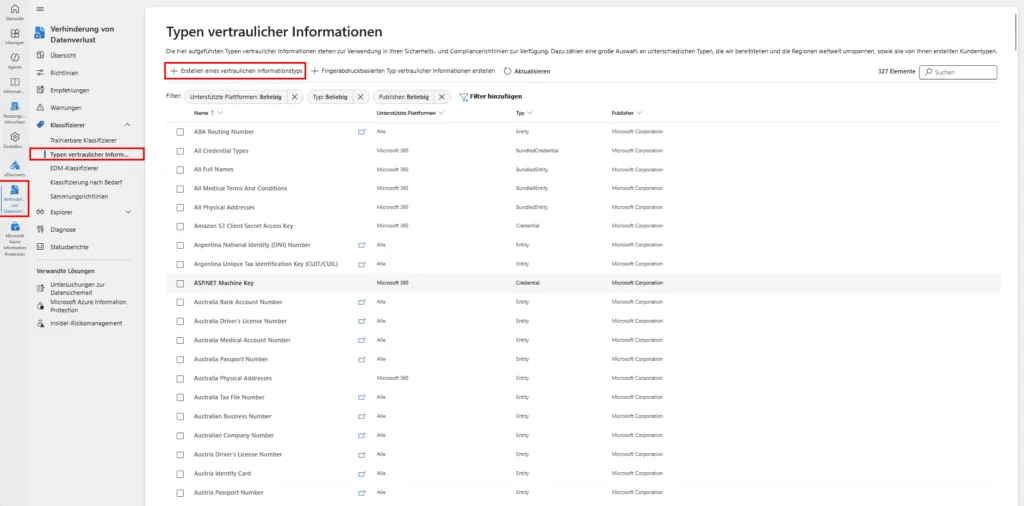Viewport: 1024px width, 506px height.
Task: Remove the Typ: Beliebig filter
Action: tap(361, 97)
